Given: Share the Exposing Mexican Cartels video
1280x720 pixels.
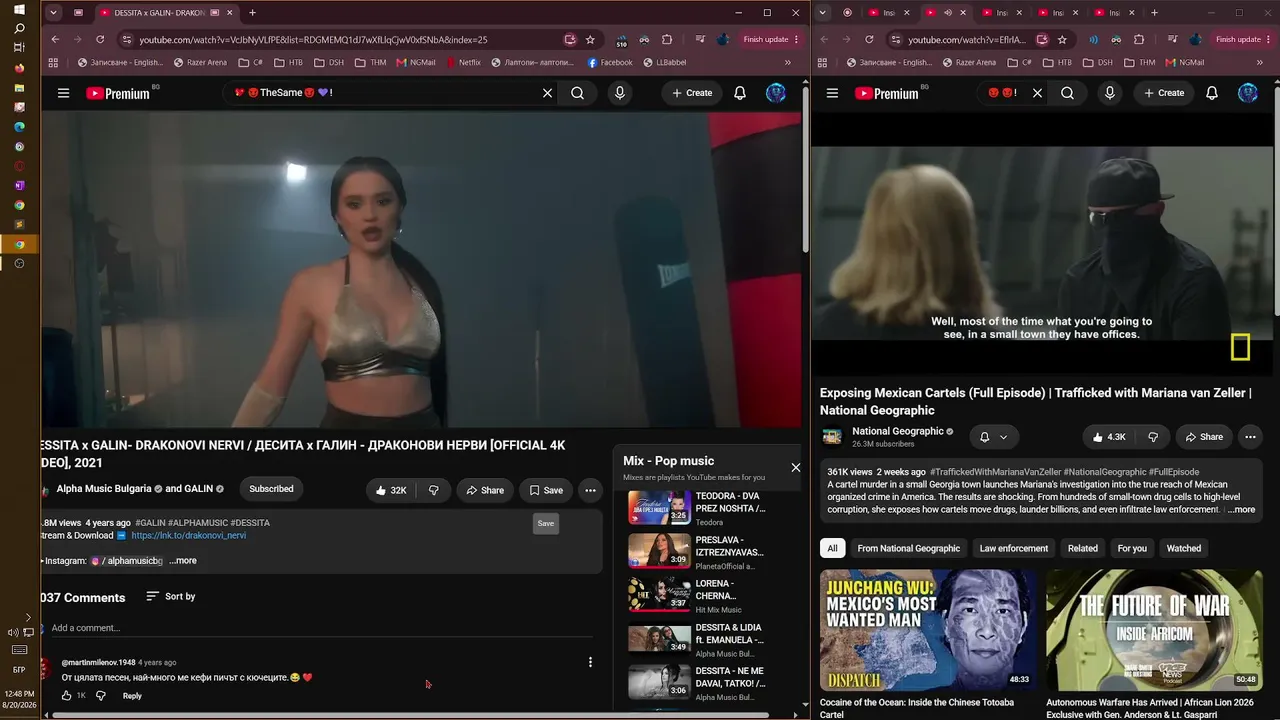Looking at the screenshot, I should (x=1204, y=437).
